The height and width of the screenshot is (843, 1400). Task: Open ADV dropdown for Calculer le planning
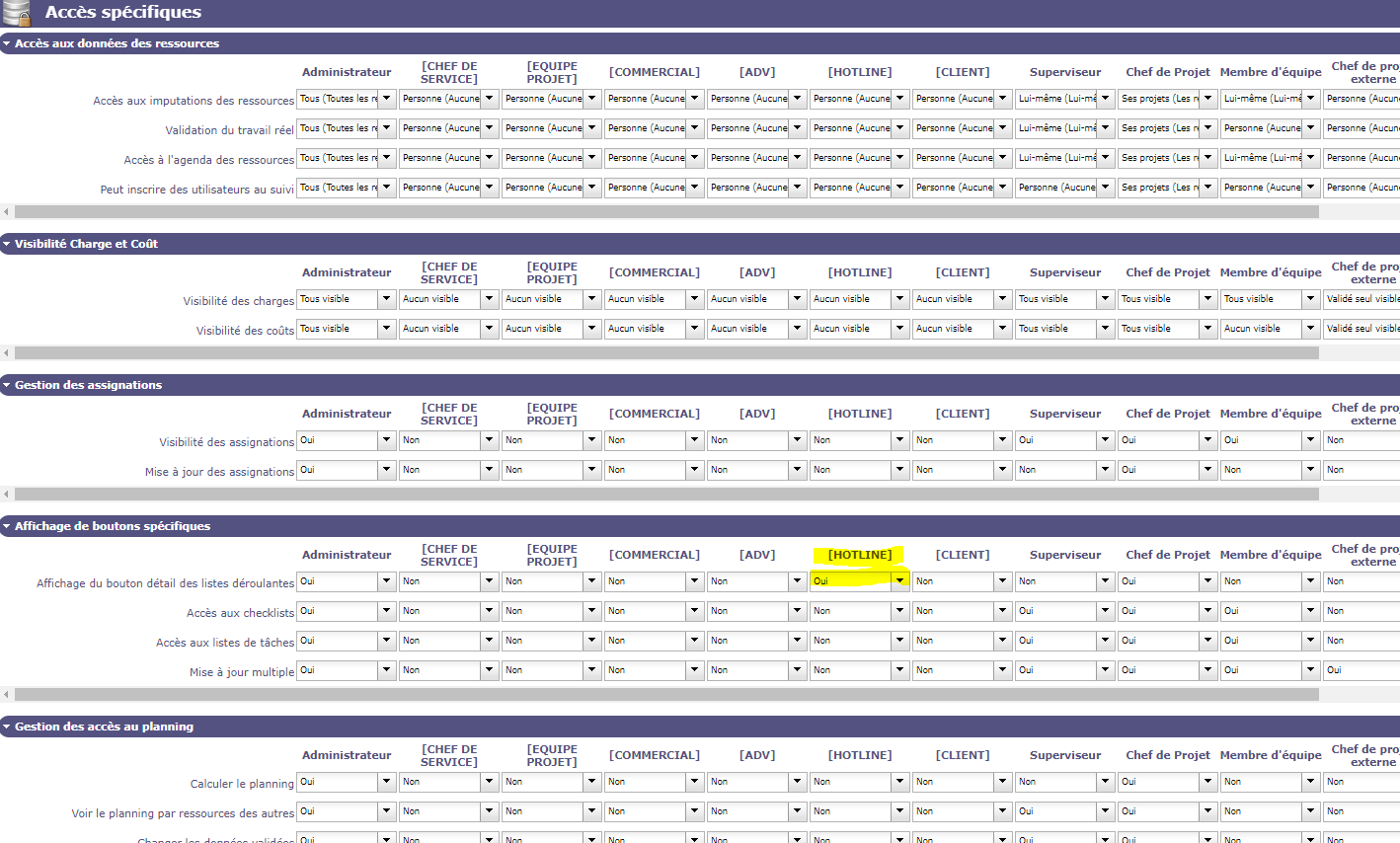click(797, 782)
